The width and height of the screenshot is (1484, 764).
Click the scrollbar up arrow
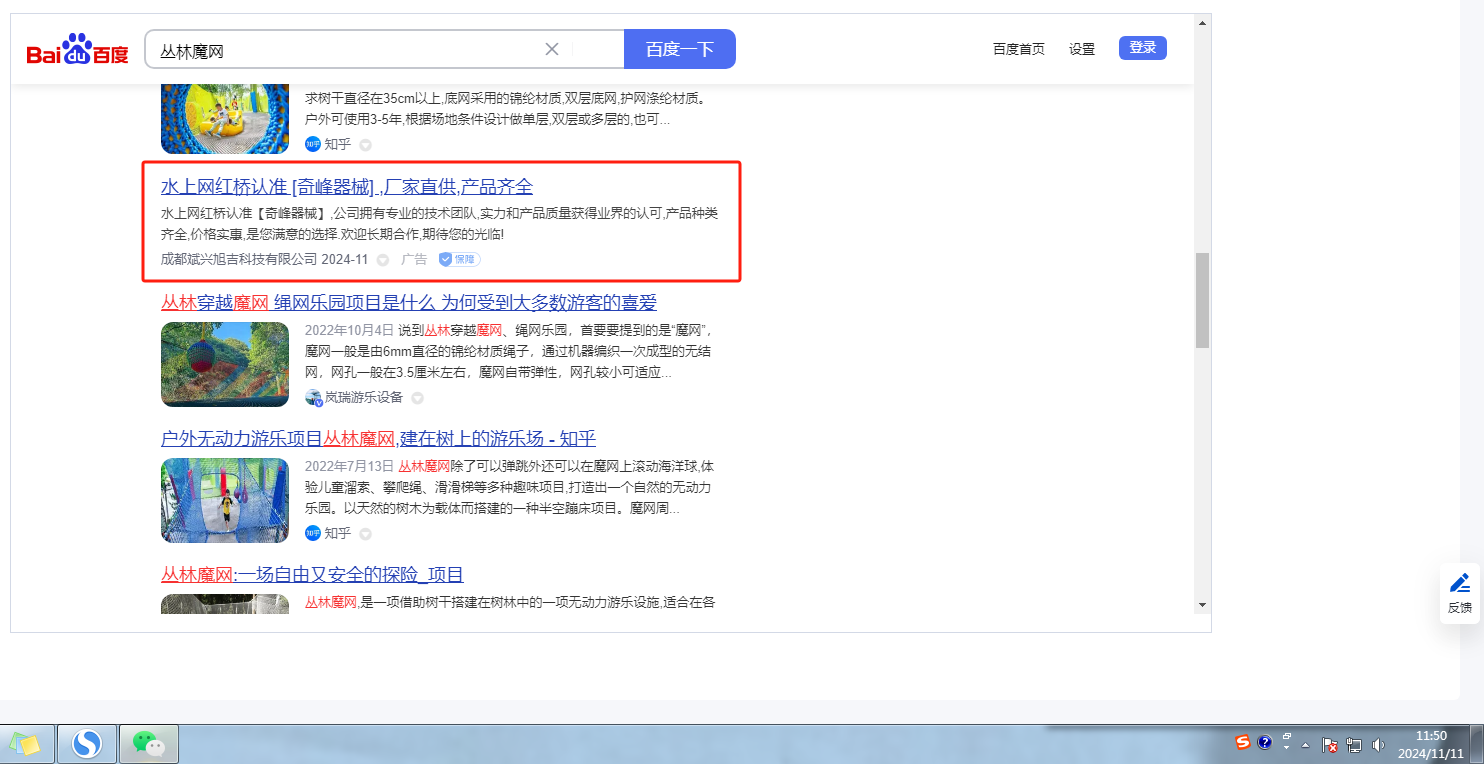pos(1203,22)
